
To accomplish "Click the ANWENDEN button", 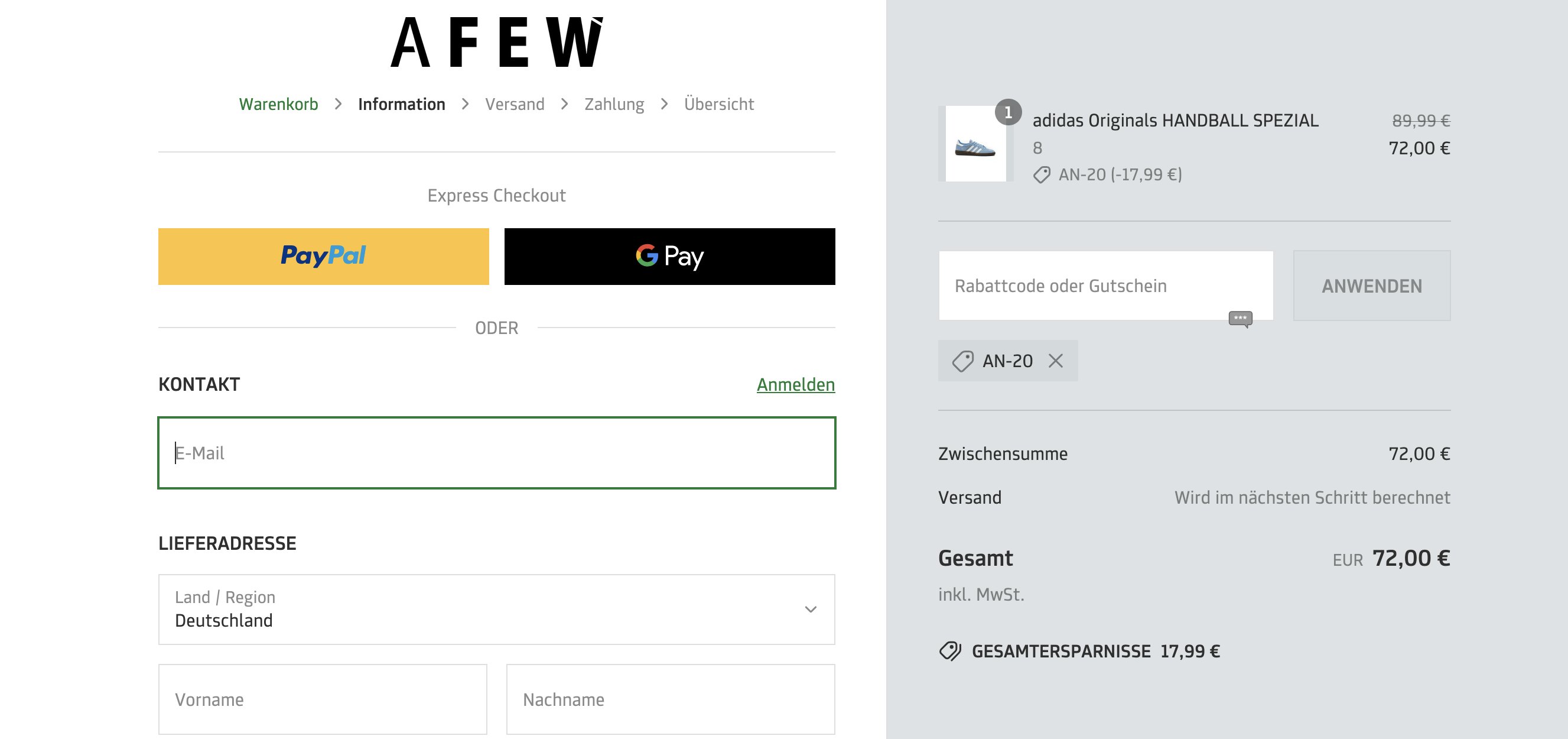I will coord(1371,286).
